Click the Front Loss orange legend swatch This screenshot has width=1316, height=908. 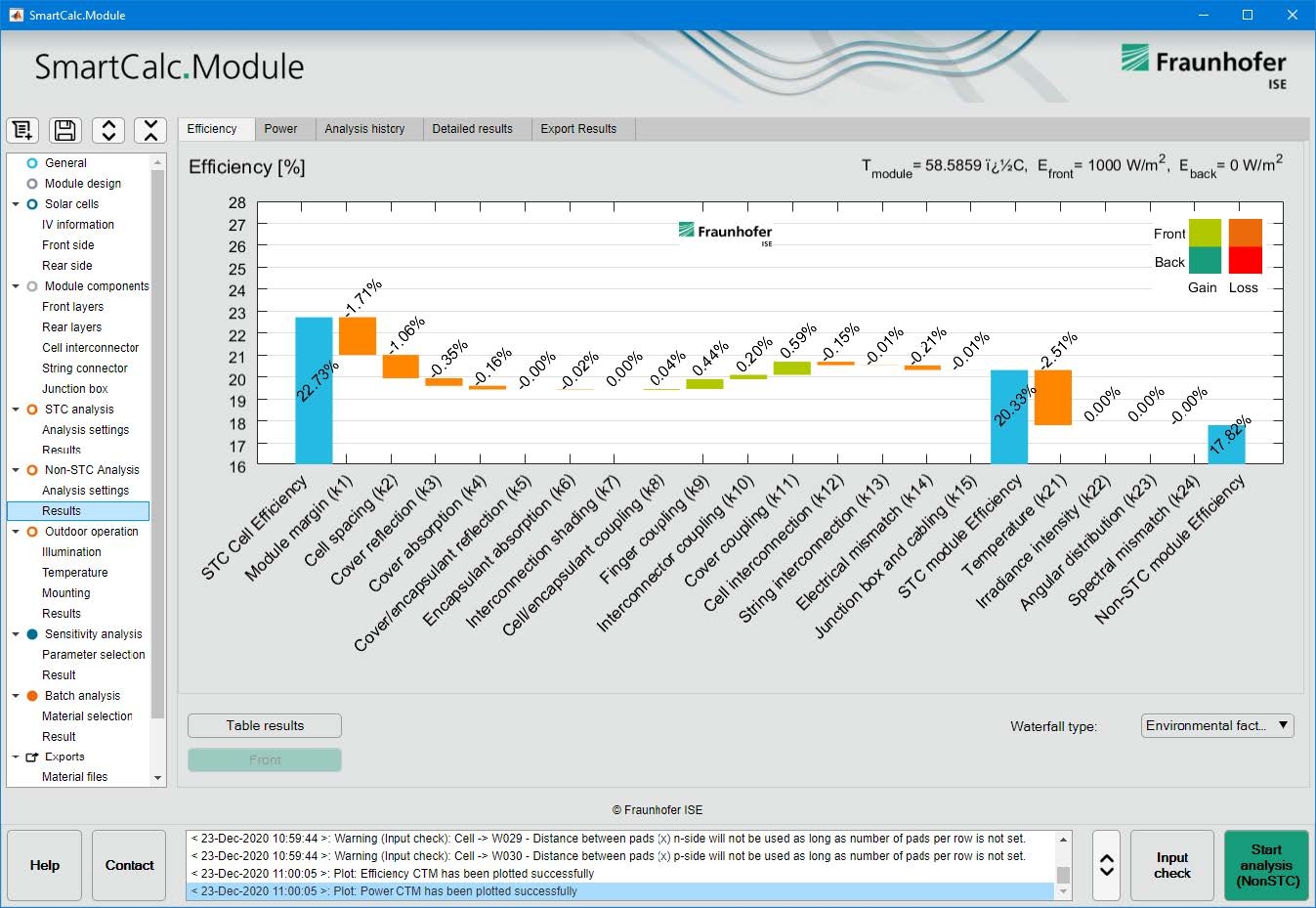pos(1246,233)
